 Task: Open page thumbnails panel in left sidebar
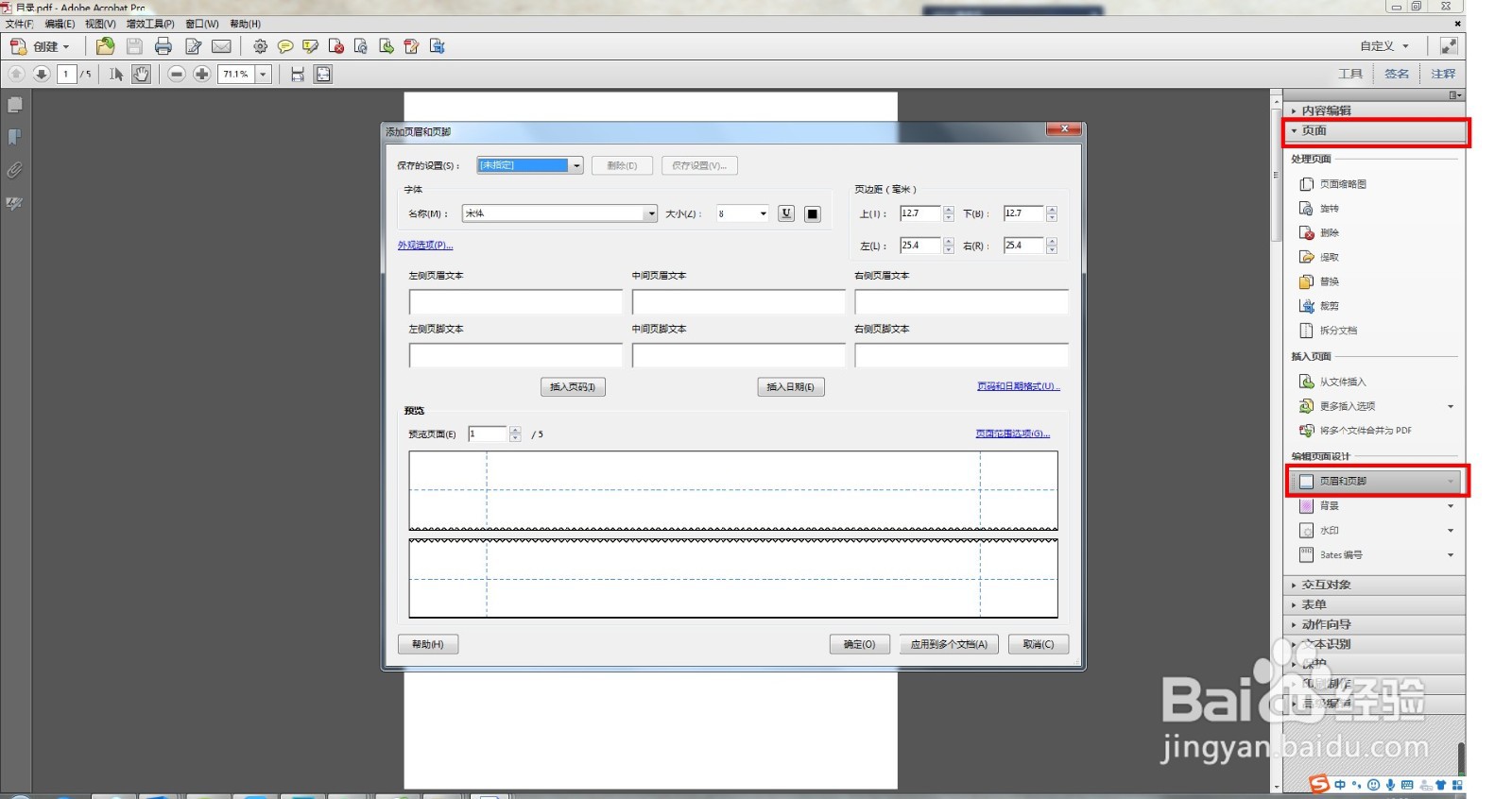click(15, 105)
